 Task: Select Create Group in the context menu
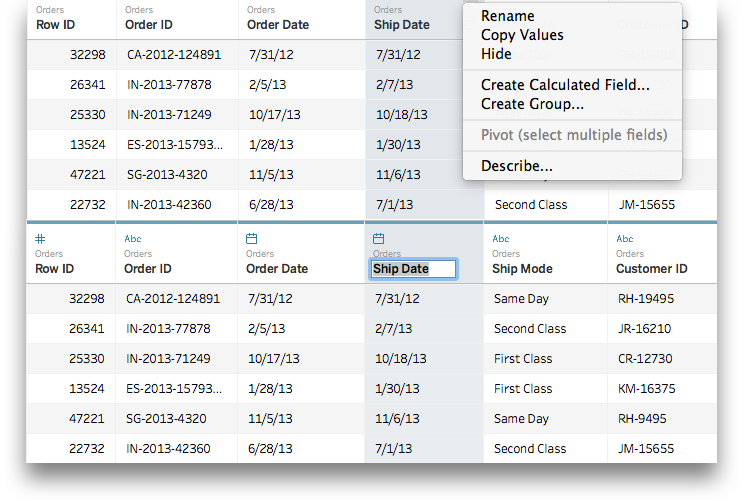click(x=532, y=104)
